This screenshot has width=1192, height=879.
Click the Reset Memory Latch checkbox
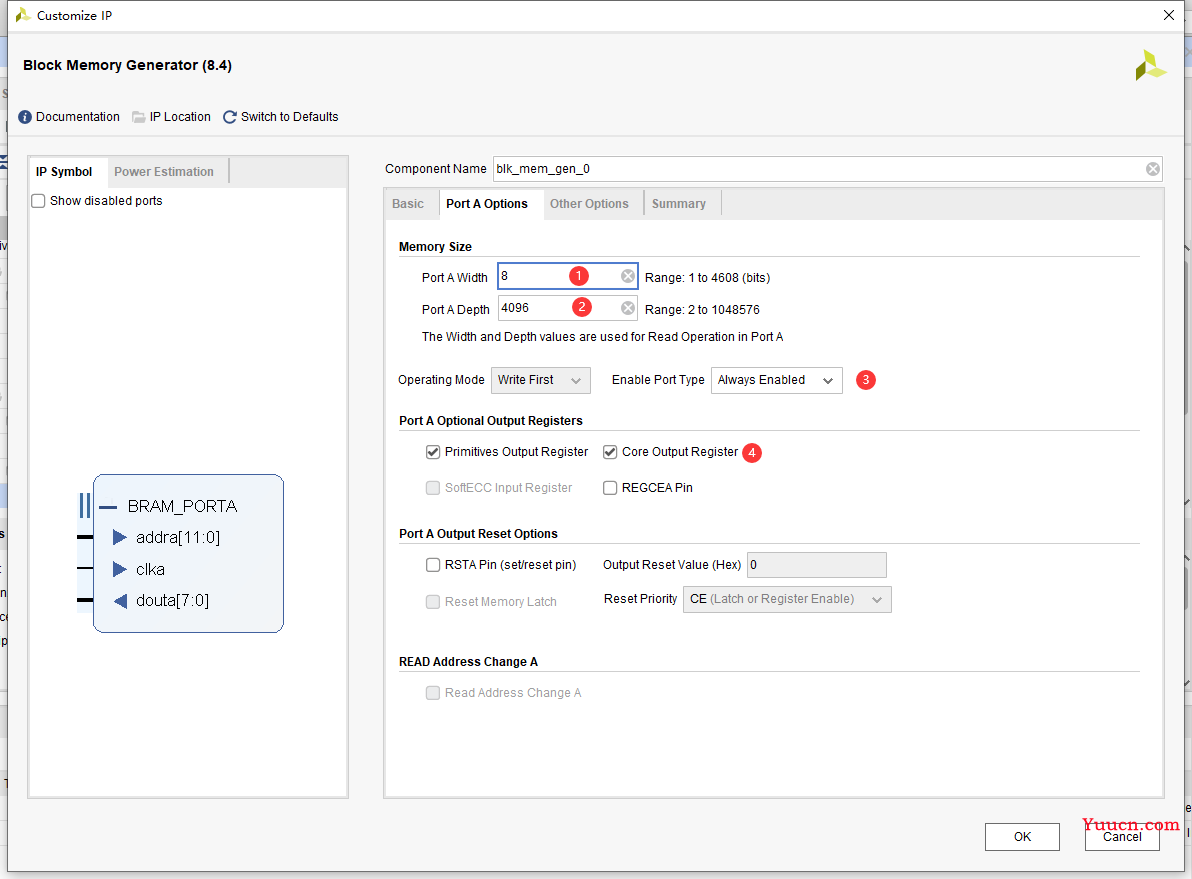433,602
